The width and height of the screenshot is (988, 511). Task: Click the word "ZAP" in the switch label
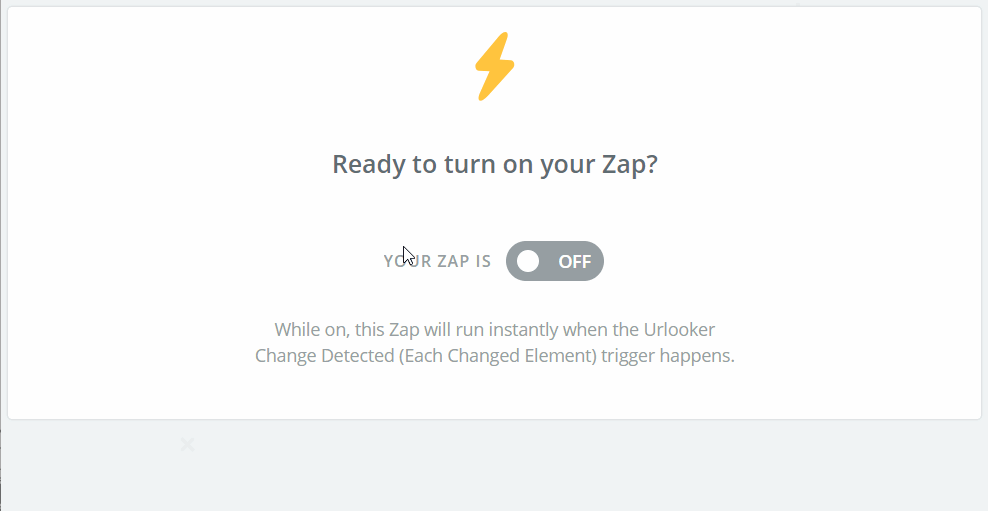point(451,262)
